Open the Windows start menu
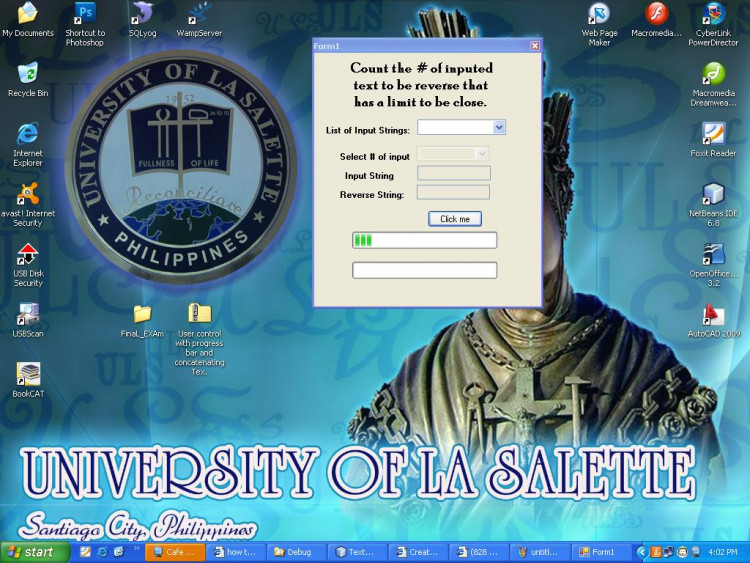 (x=34, y=552)
